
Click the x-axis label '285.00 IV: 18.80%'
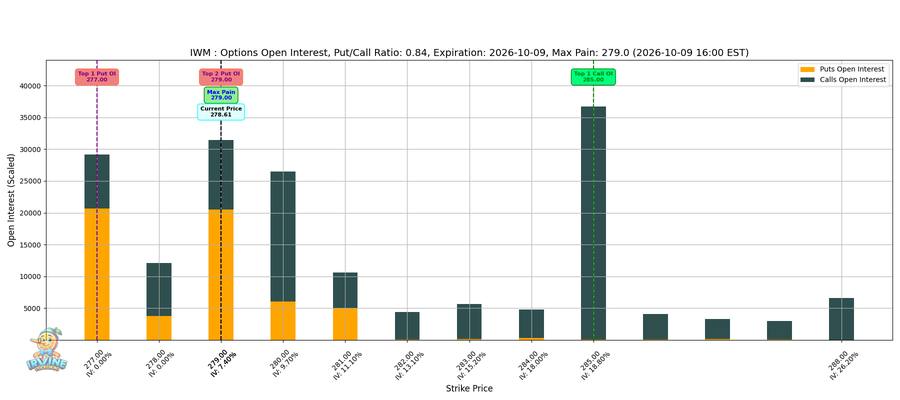tap(595, 363)
